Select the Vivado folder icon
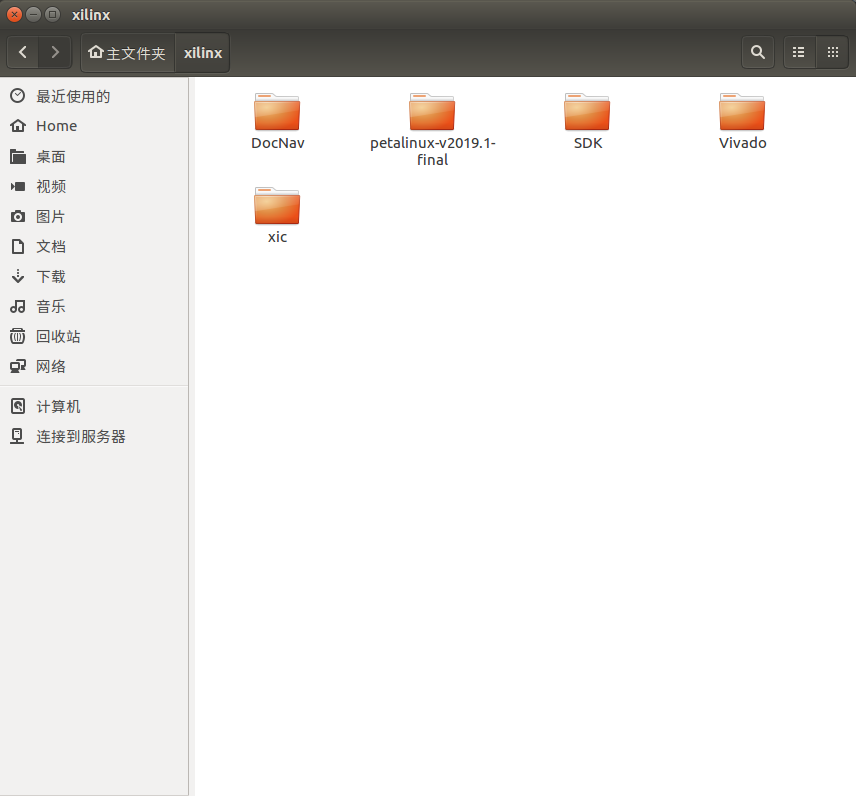 click(742, 112)
